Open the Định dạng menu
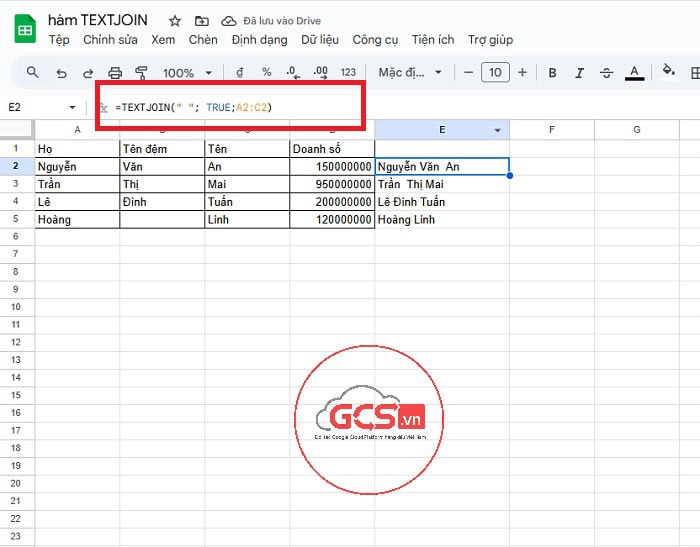 (x=259, y=40)
